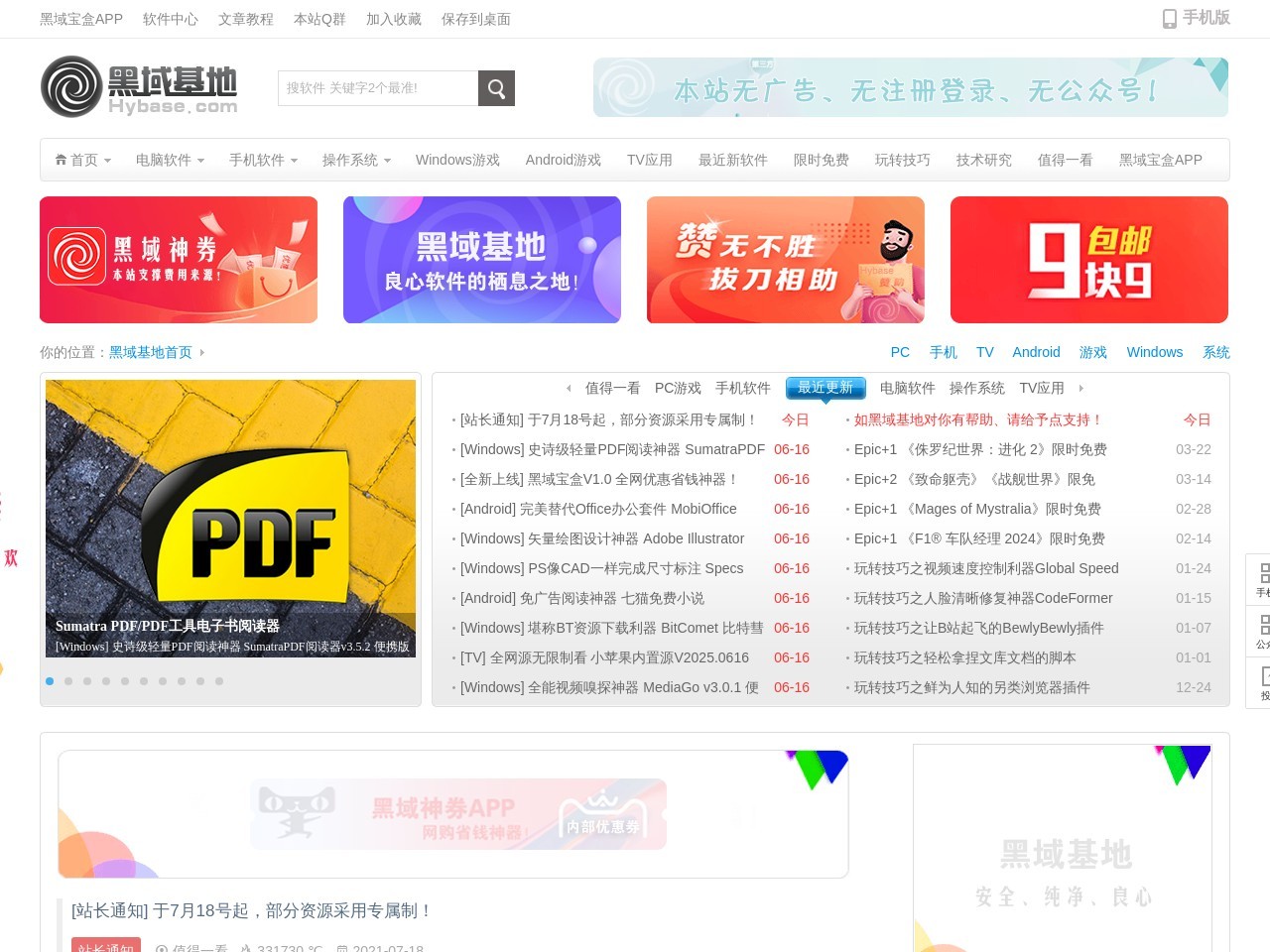Open SumatraPDF 史诗级轻量PDF阅读神器 article
This screenshot has width=1270, height=952.
point(612,449)
